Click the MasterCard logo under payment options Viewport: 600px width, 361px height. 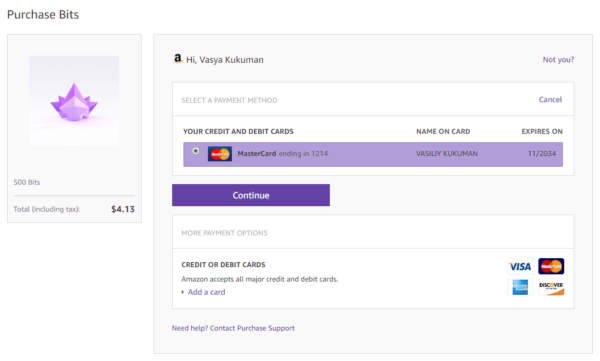551,266
